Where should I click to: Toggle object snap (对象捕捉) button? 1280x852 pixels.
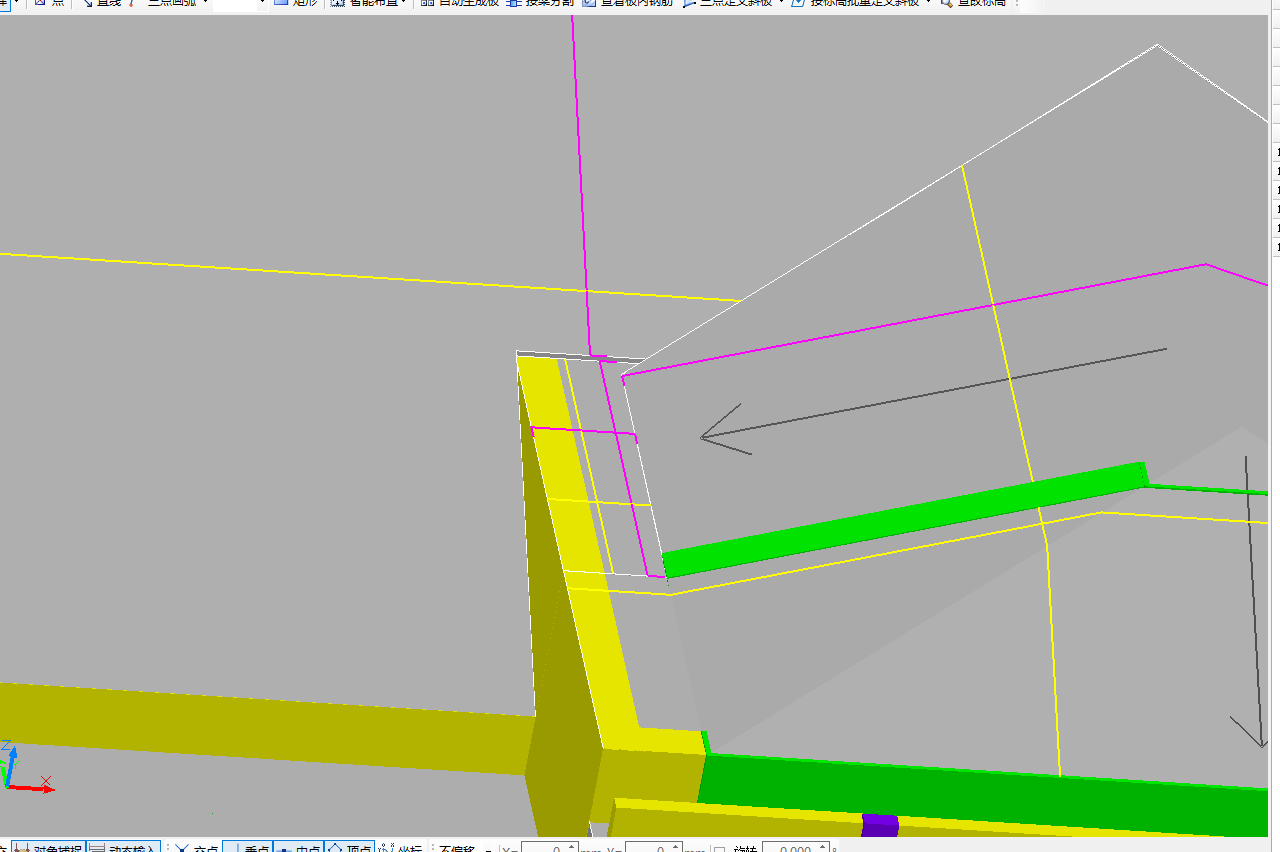pos(49,847)
